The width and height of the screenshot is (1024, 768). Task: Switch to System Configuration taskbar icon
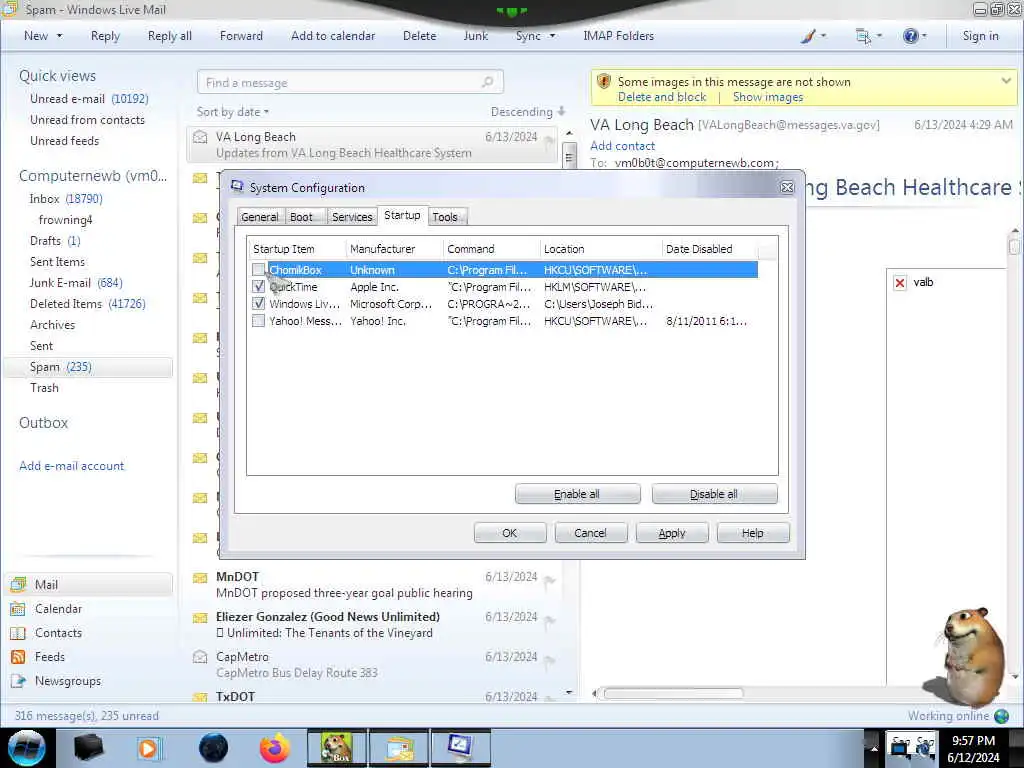click(460, 748)
